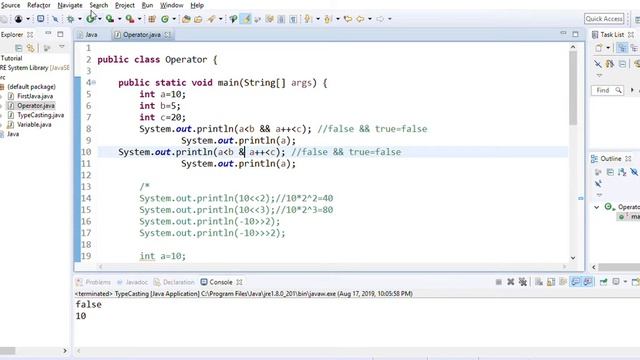Open Package Explorer view menu triangle
Screen dimensions: 640x360
[62, 47]
